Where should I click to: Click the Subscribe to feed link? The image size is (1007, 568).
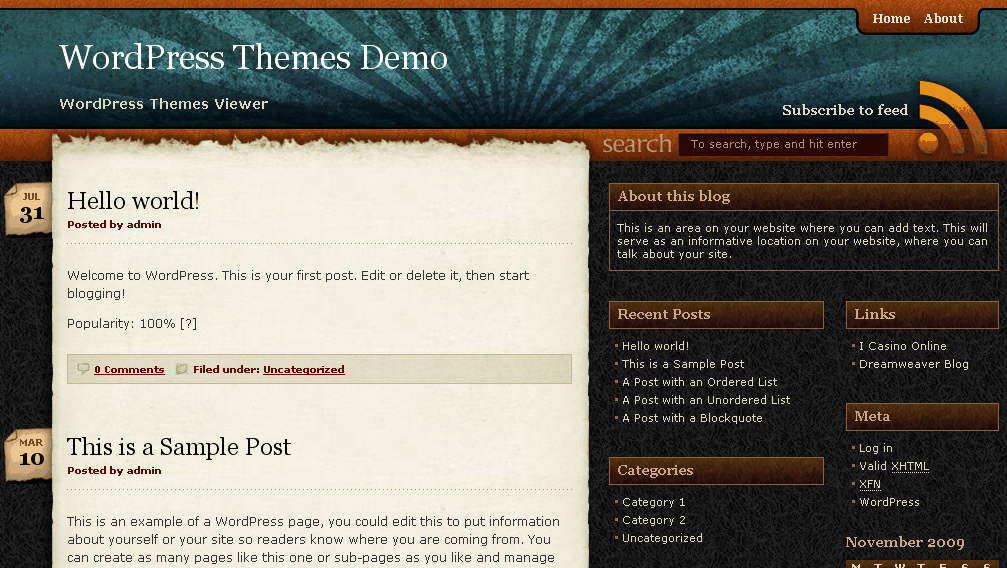845,110
